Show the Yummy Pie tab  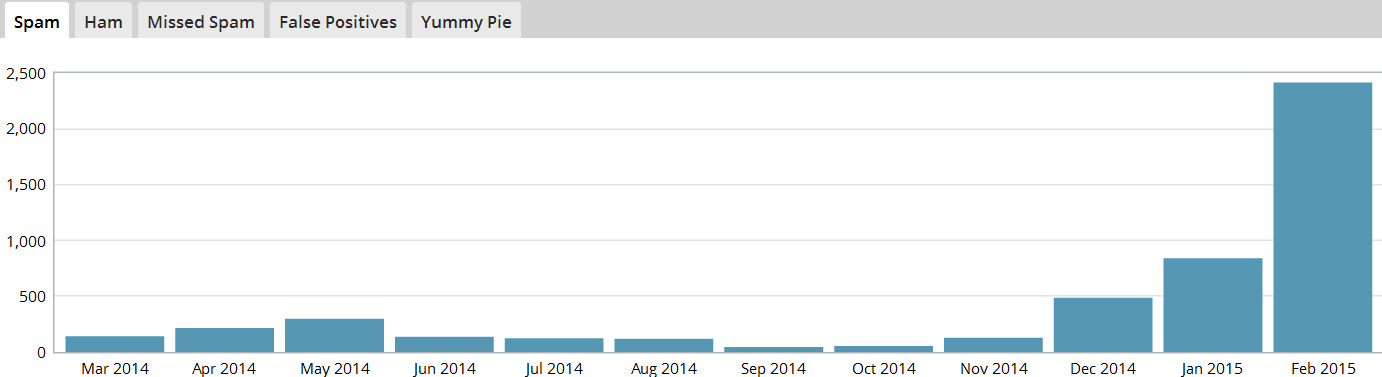[466, 21]
